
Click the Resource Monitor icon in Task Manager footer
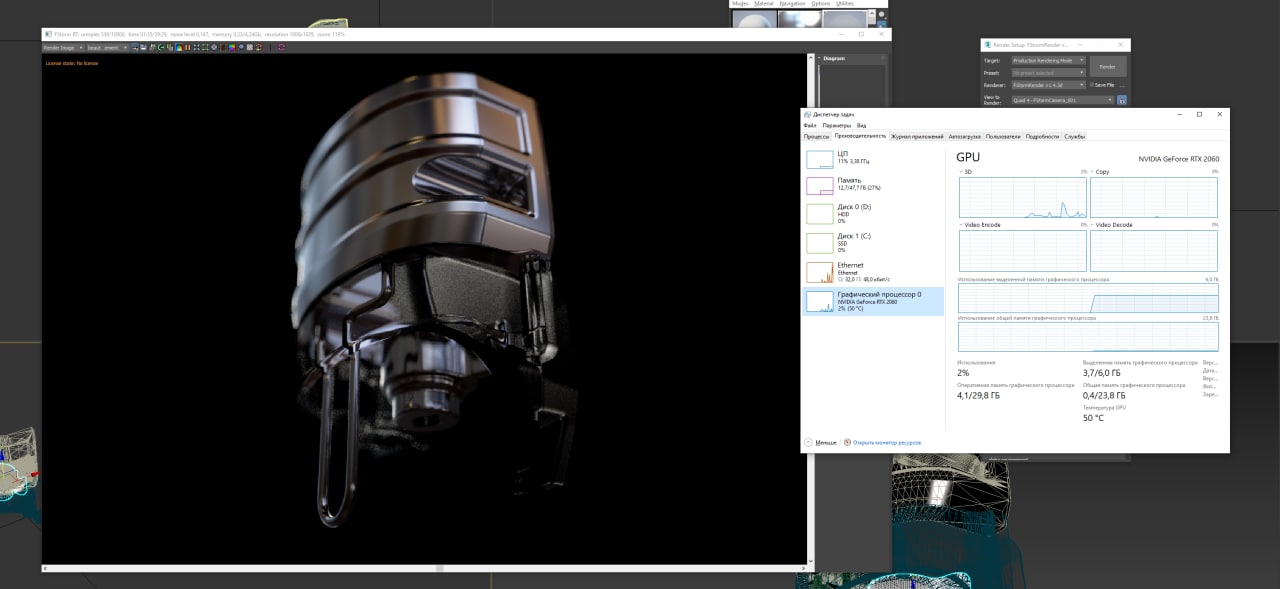pyautogui.click(x=847, y=442)
